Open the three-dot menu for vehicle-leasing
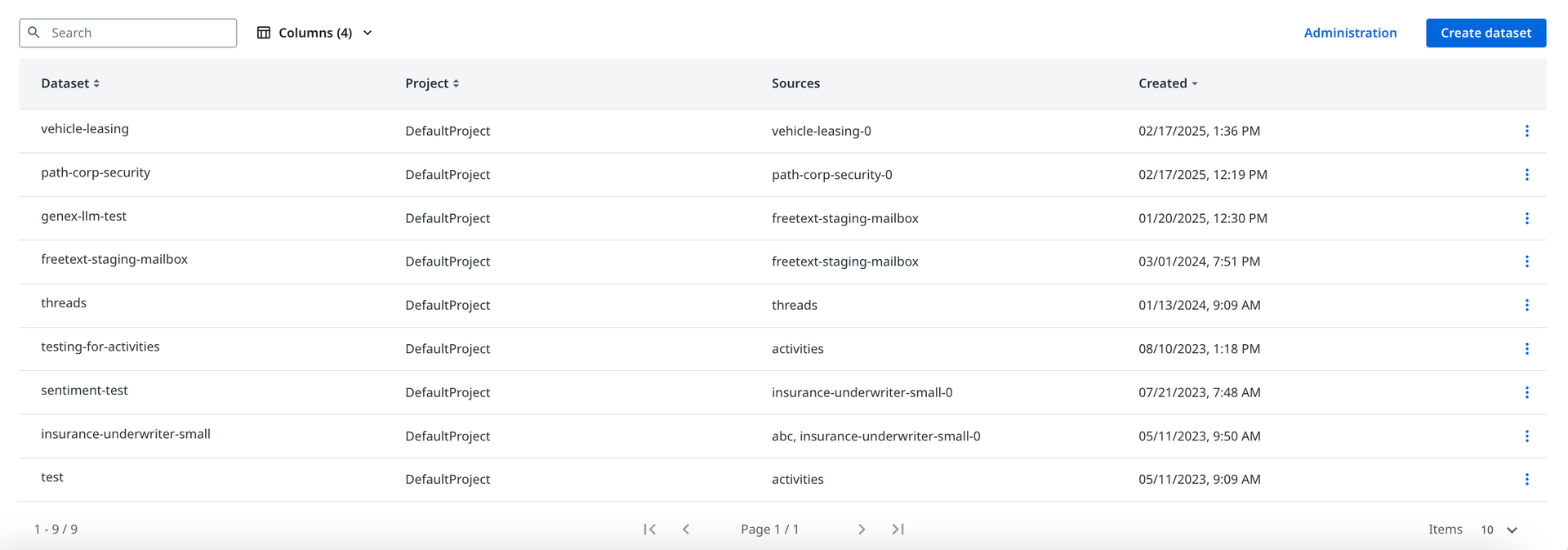 (1526, 131)
